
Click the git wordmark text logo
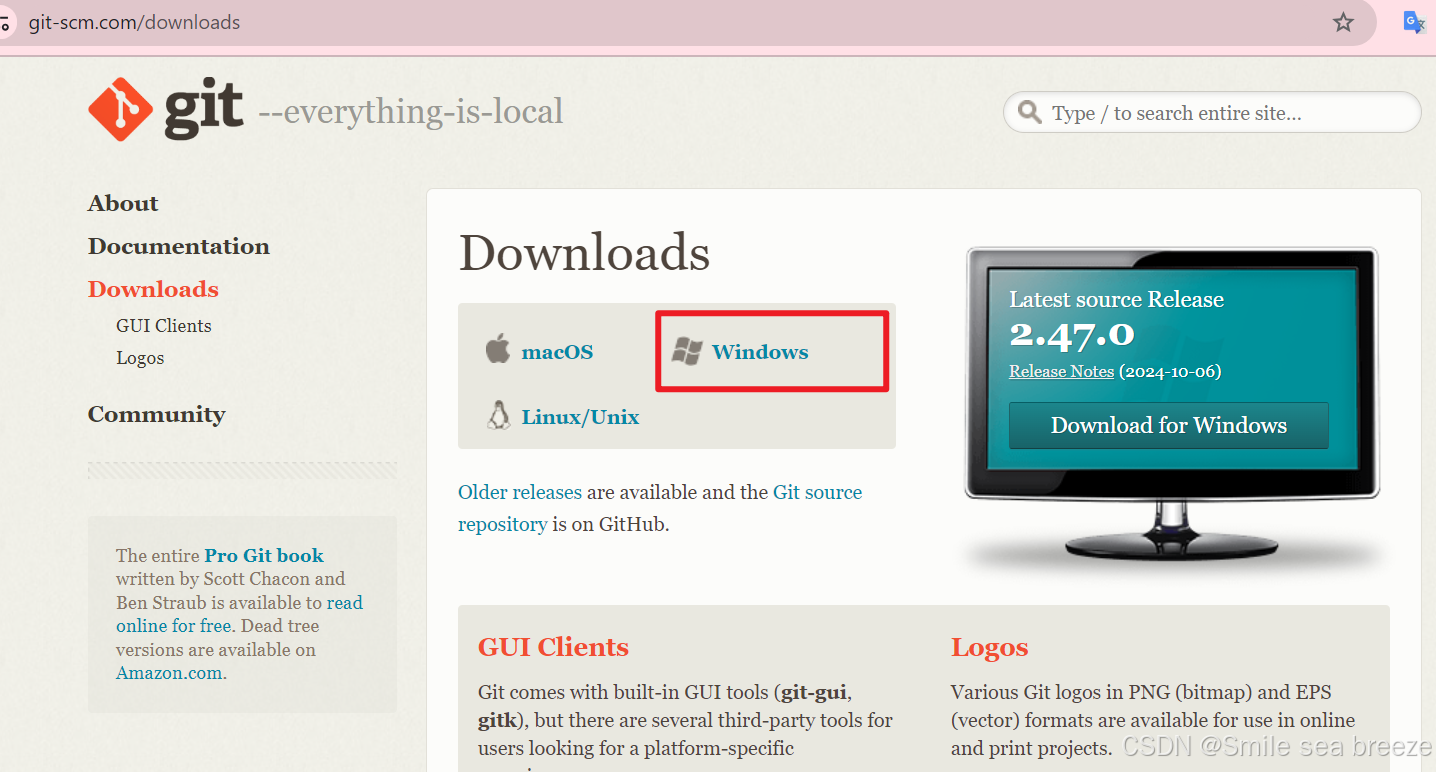click(x=204, y=109)
